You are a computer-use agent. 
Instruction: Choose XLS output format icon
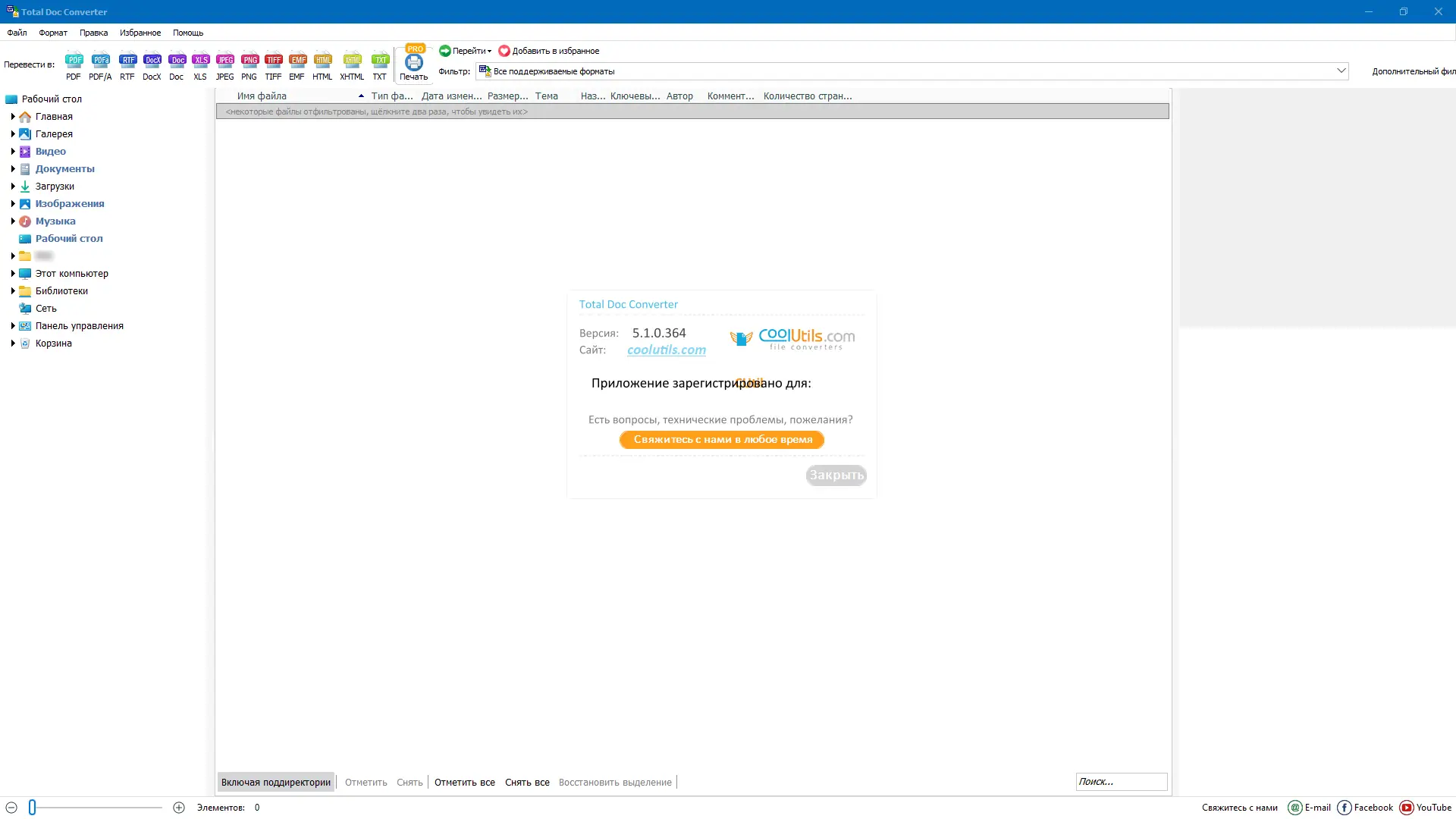tap(200, 61)
